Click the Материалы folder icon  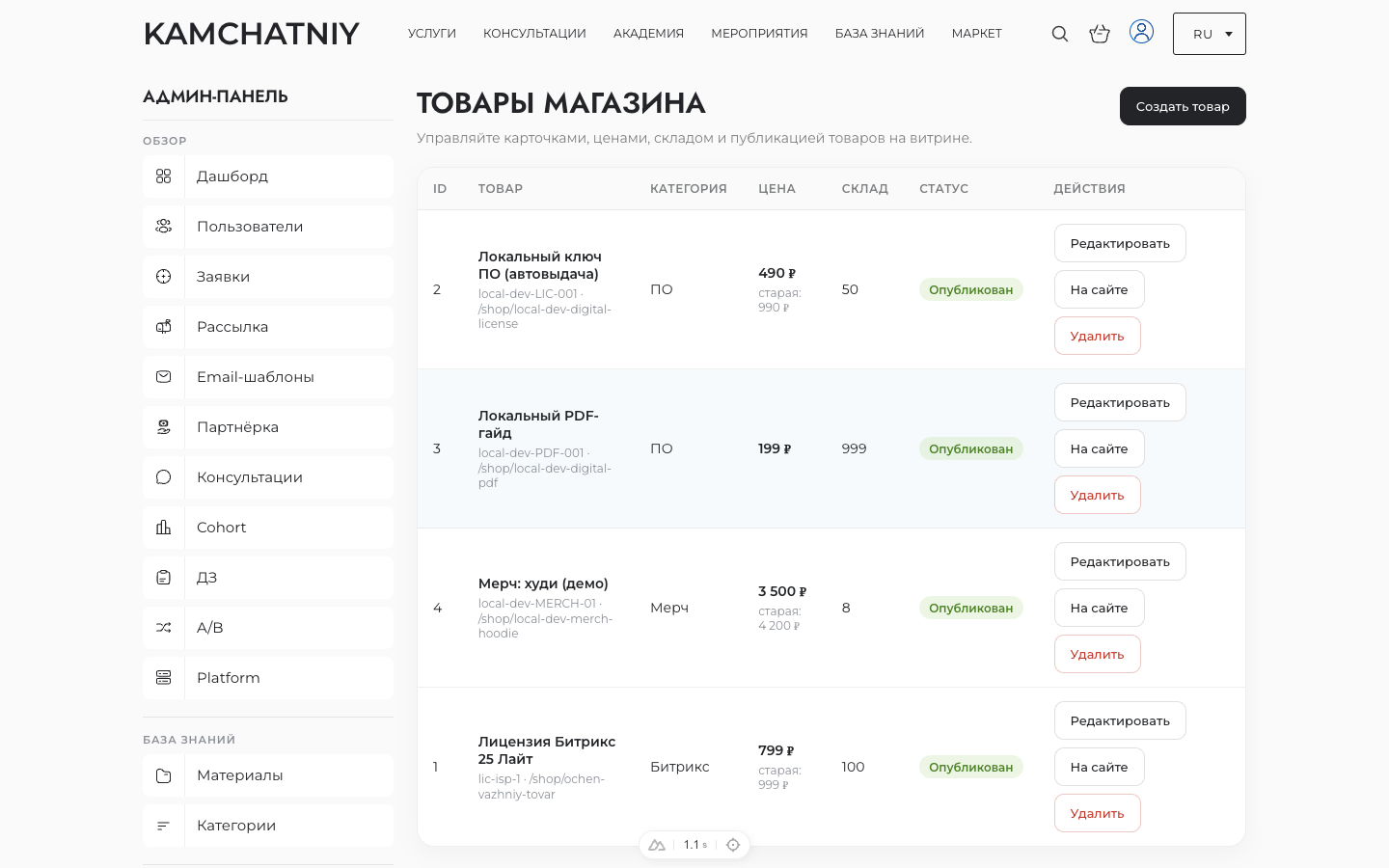click(164, 775)
